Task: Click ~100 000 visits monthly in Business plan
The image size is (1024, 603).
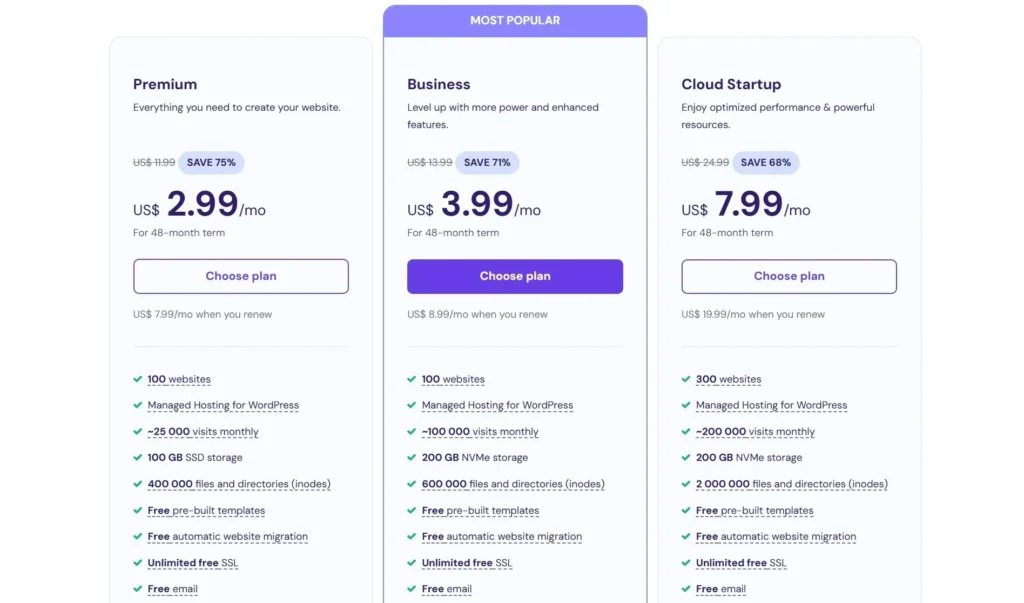Action: [x=480, y=432]
